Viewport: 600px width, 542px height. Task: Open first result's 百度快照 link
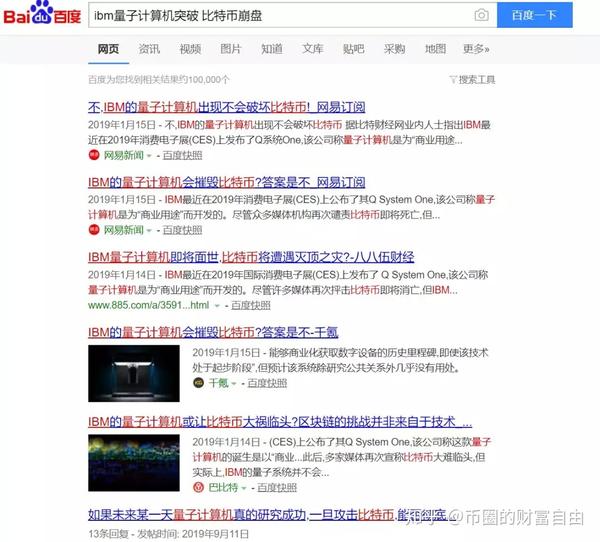(183, 155)
